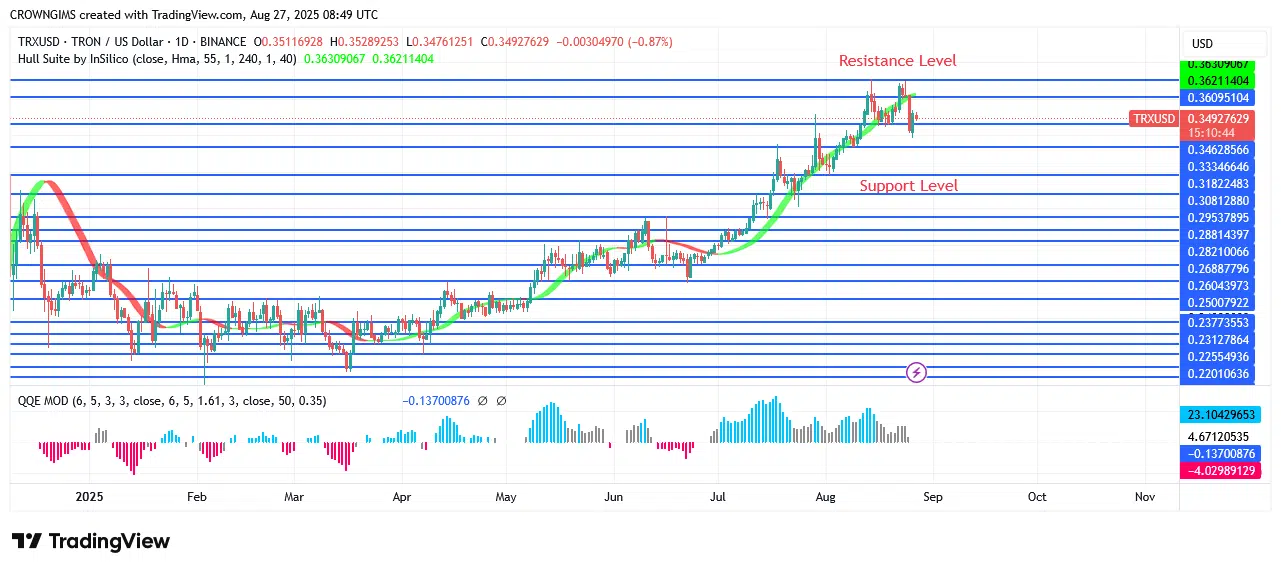Click the Apr label on the time axis
The image size is (1281, 571).
(402, 496)
